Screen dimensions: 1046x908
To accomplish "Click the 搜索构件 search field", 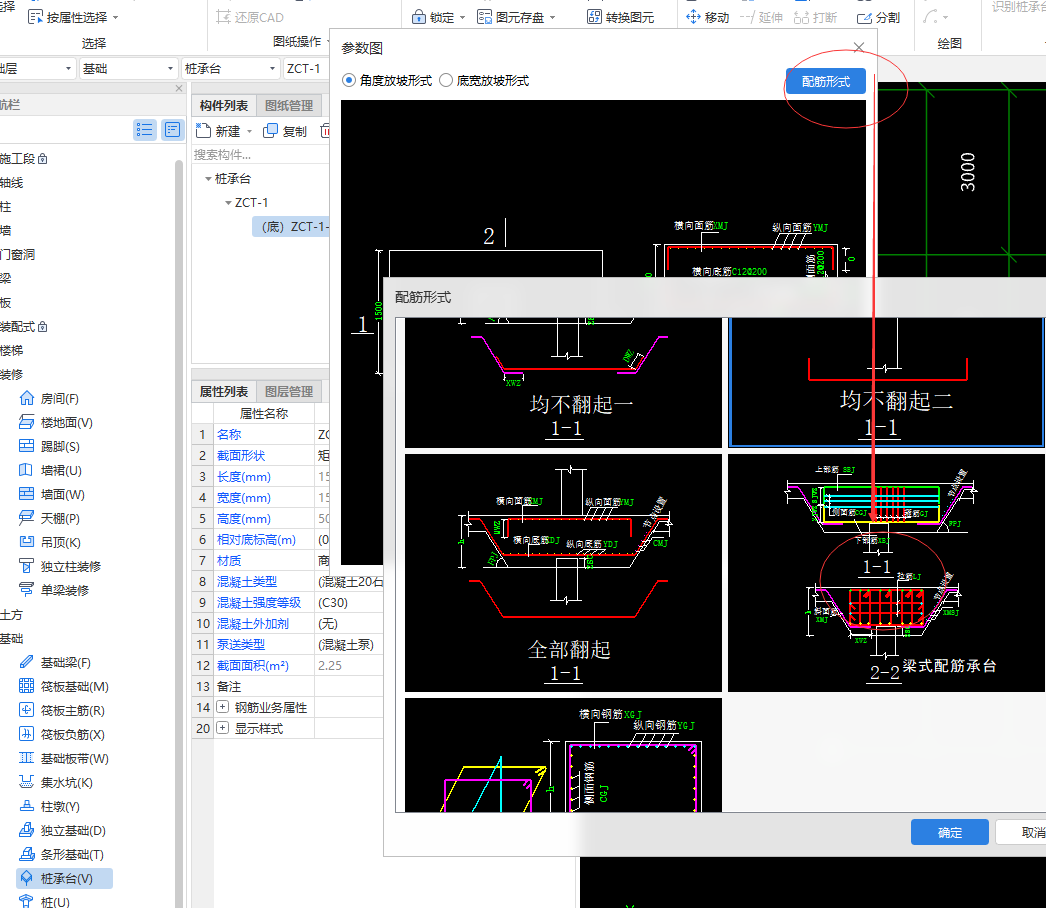I will tap(261, 155).
